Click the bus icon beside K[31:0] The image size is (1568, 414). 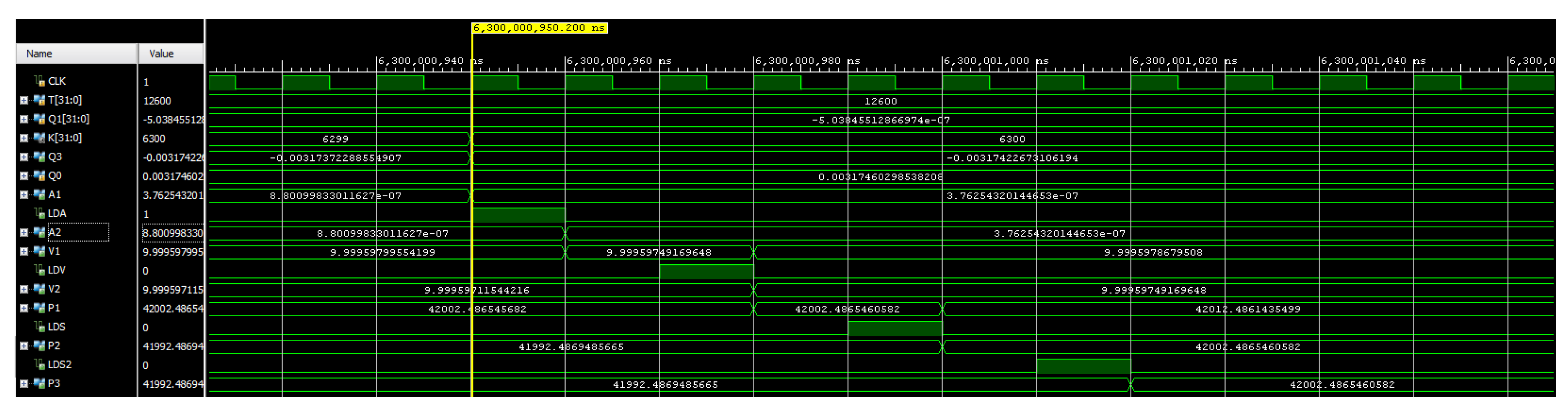pyautogui.click(x=39, y=138)
